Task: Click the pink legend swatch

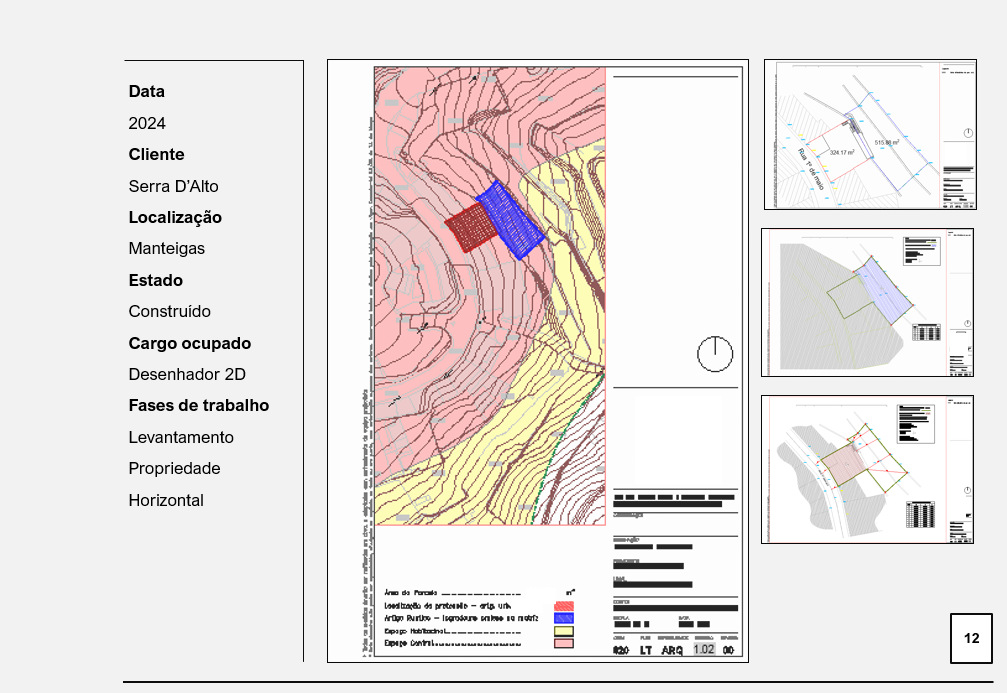Action: [x=564, y=643]
